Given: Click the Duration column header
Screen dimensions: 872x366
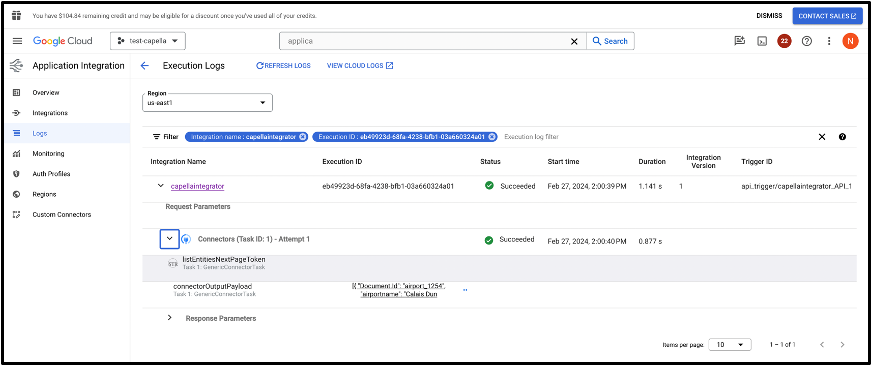Looking at the screenshot, I should [x=652, y=162].
